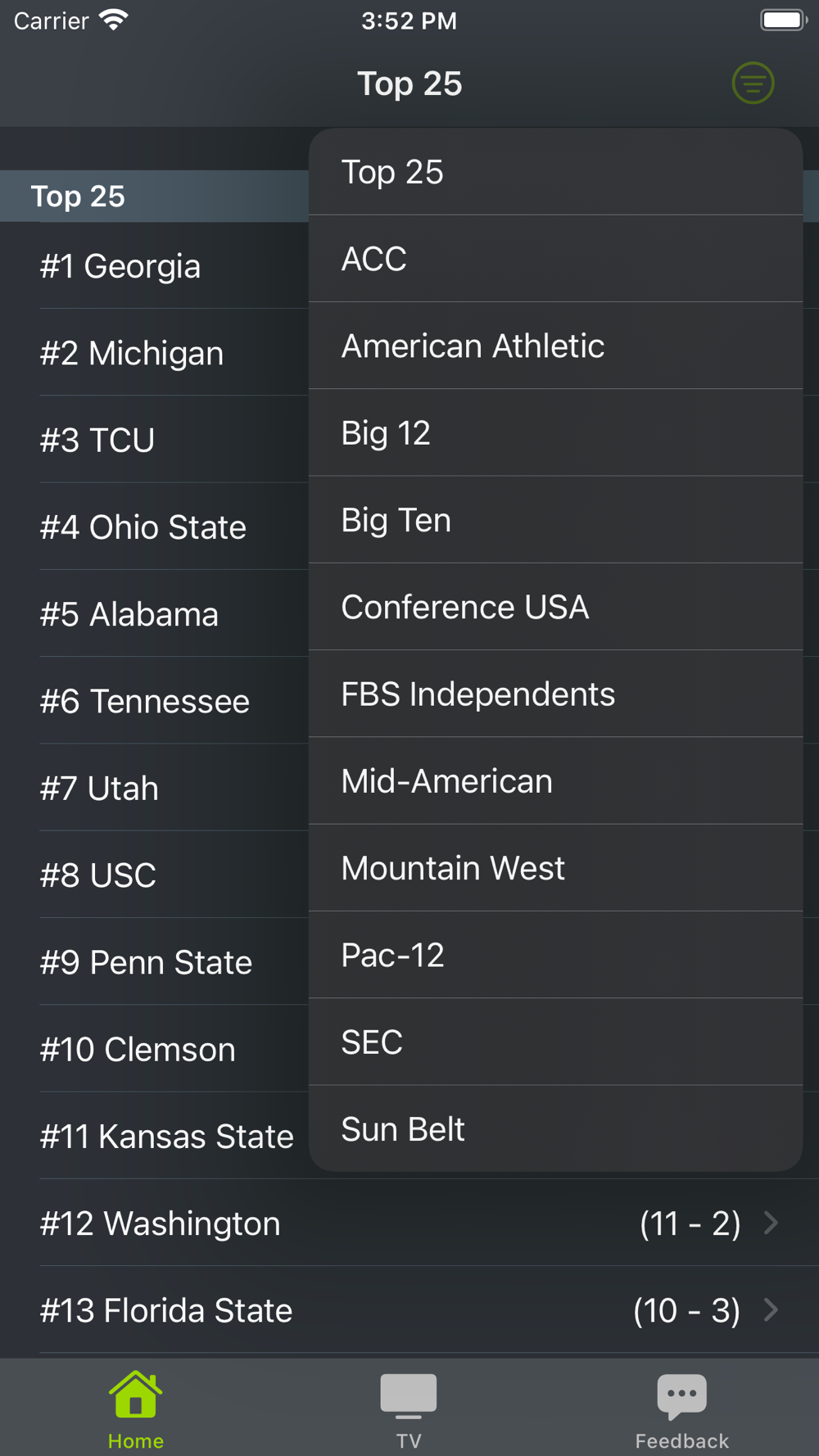Open the TV tab icon

point(409,1395)
